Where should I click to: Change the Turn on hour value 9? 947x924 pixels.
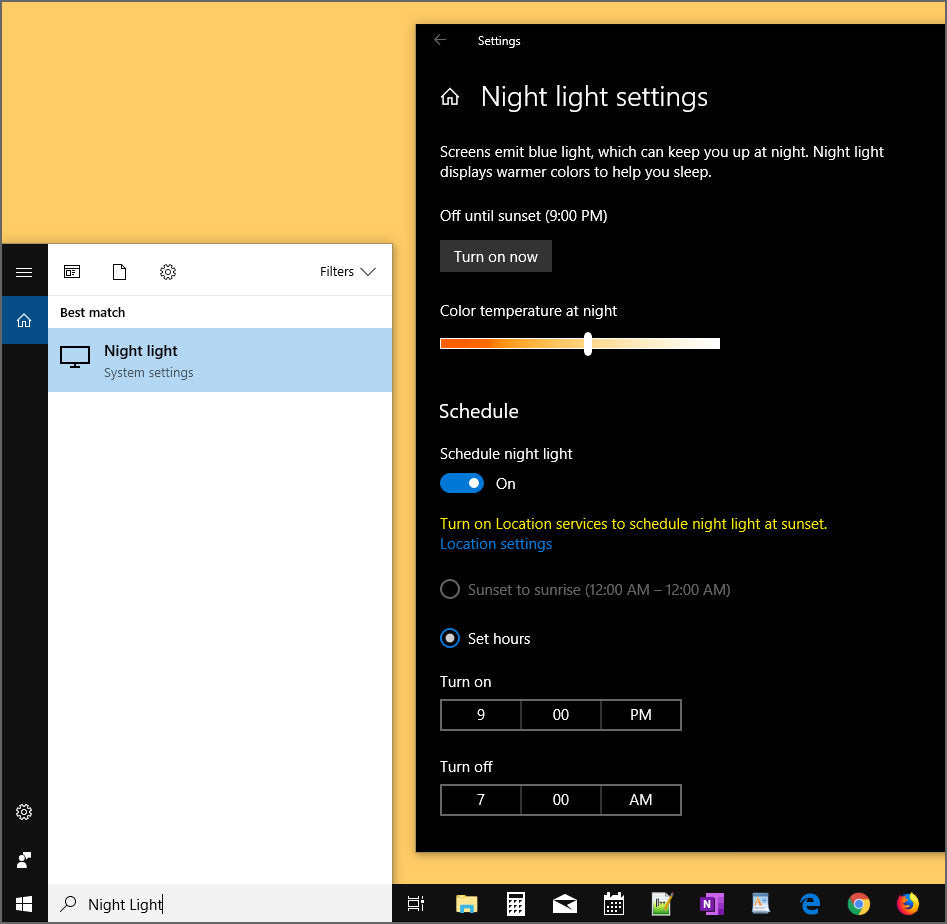(480, 715)
